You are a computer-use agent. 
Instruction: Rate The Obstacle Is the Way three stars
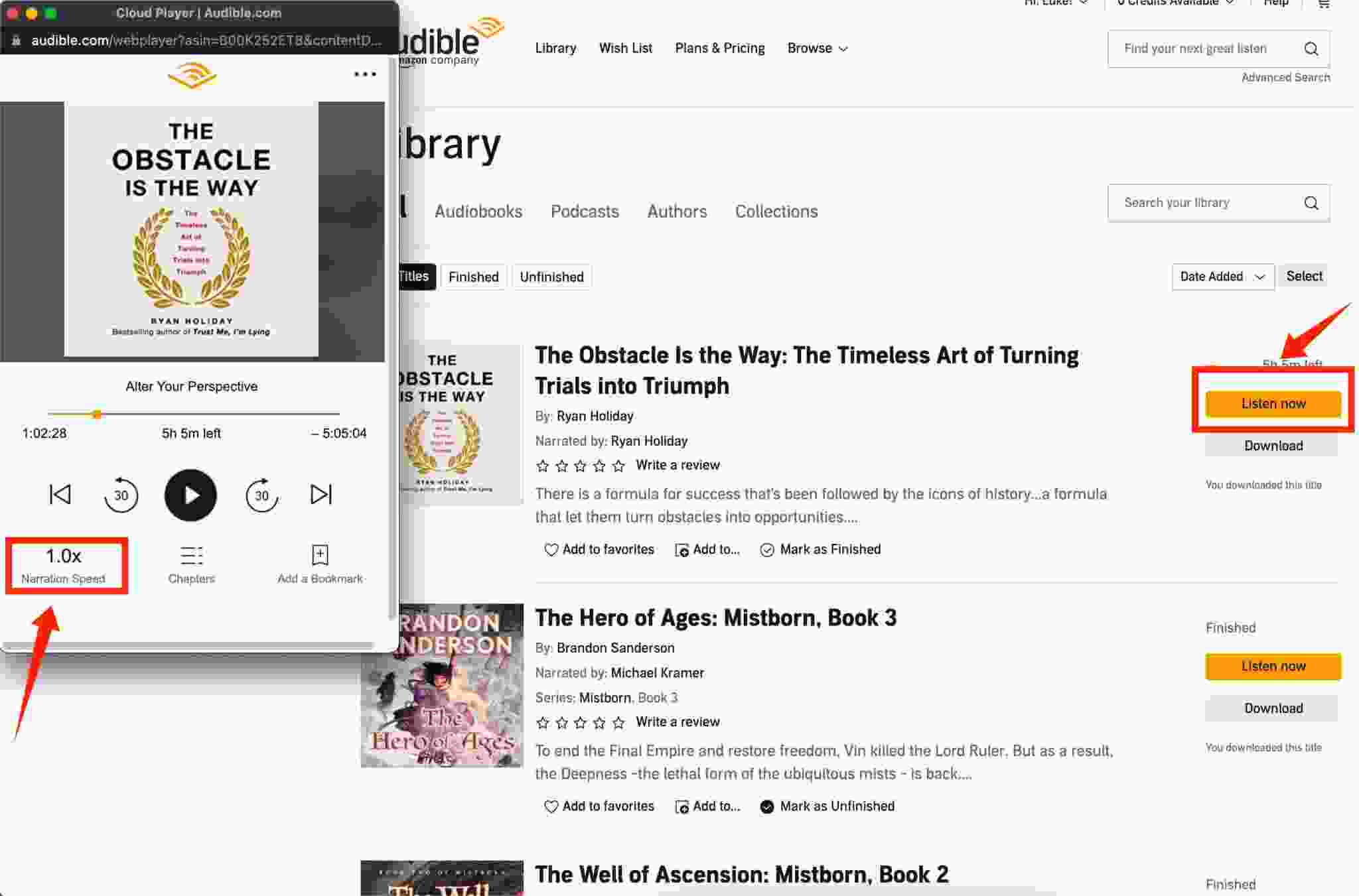coord(581,466)
